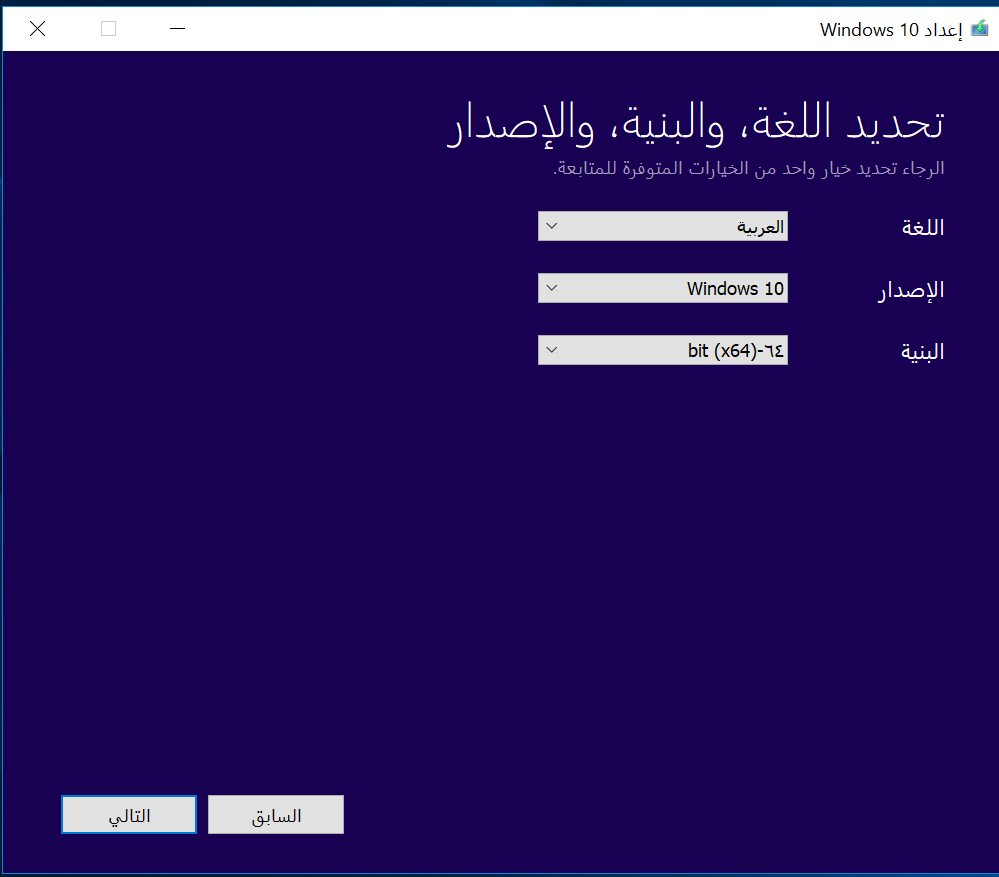Click the disabled maximize box in title bar
The width and height of the screenshot is (999, 877).
pyautogui.click(x=108, y=29)
